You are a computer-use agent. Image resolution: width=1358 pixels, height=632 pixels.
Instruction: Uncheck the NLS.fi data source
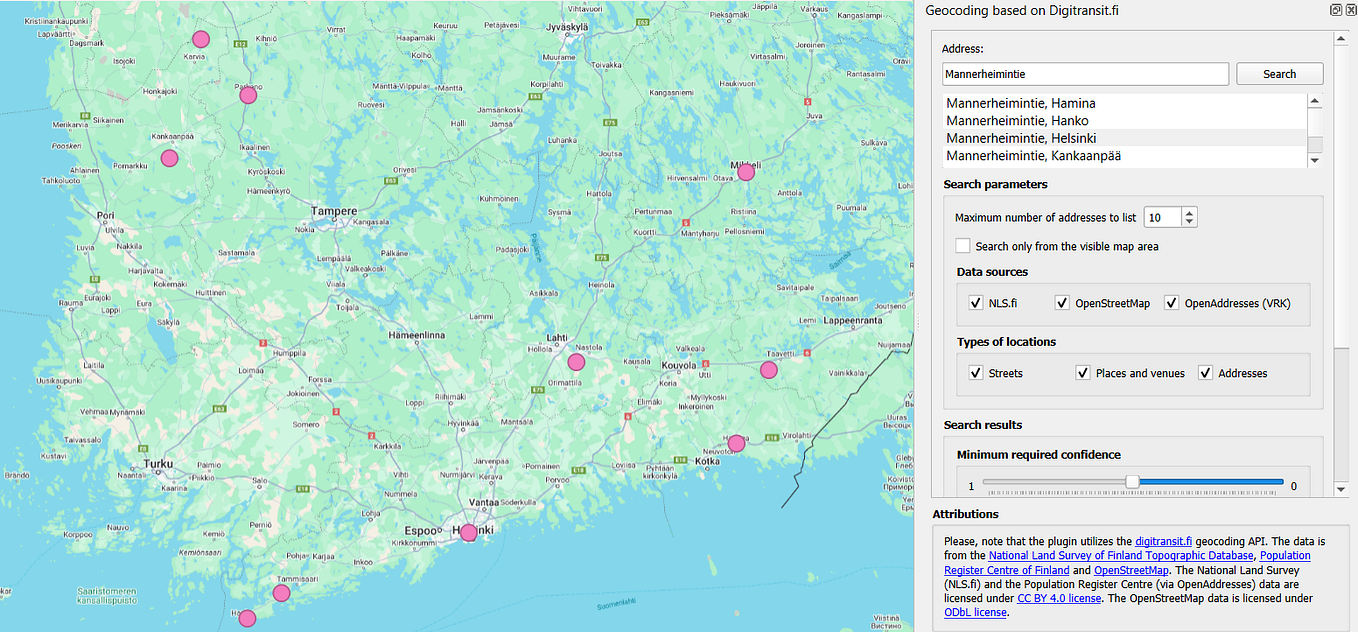(x=975, y=302)
